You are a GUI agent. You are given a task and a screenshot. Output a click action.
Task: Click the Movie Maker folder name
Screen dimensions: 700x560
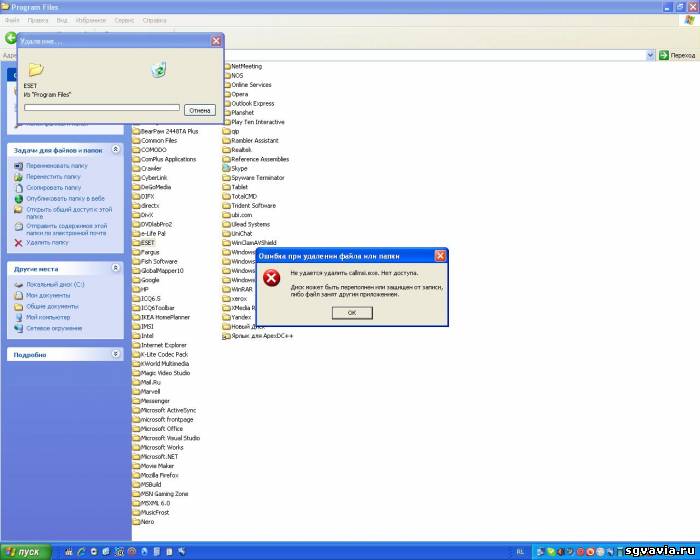[x=157, y=466]
